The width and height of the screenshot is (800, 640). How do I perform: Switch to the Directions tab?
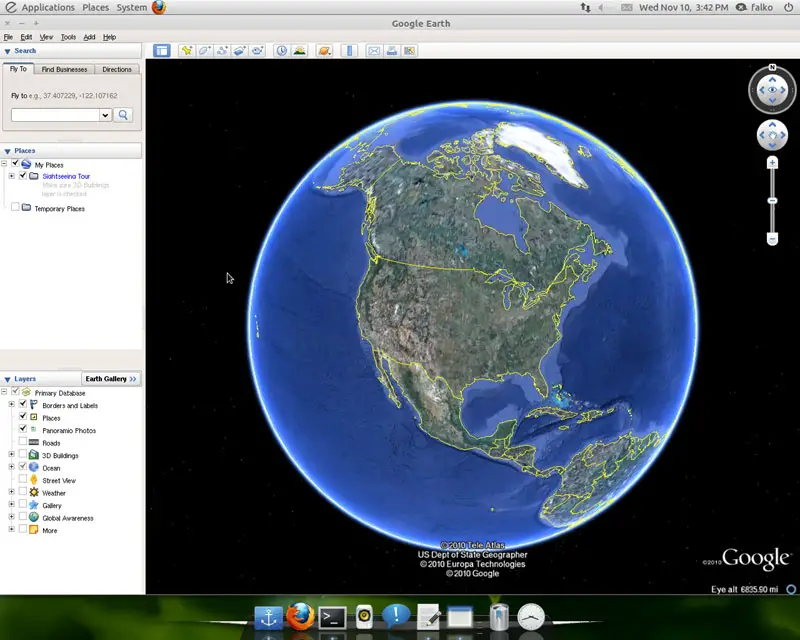coord(117,69)
